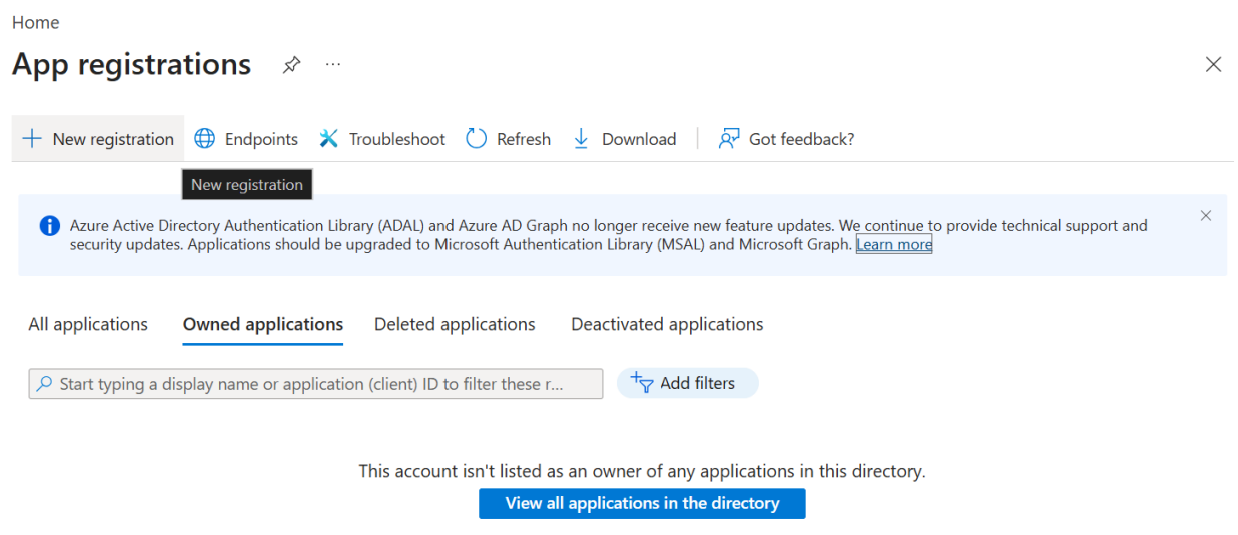
Task: Click the App registrations page title
Action: [132, 64]
